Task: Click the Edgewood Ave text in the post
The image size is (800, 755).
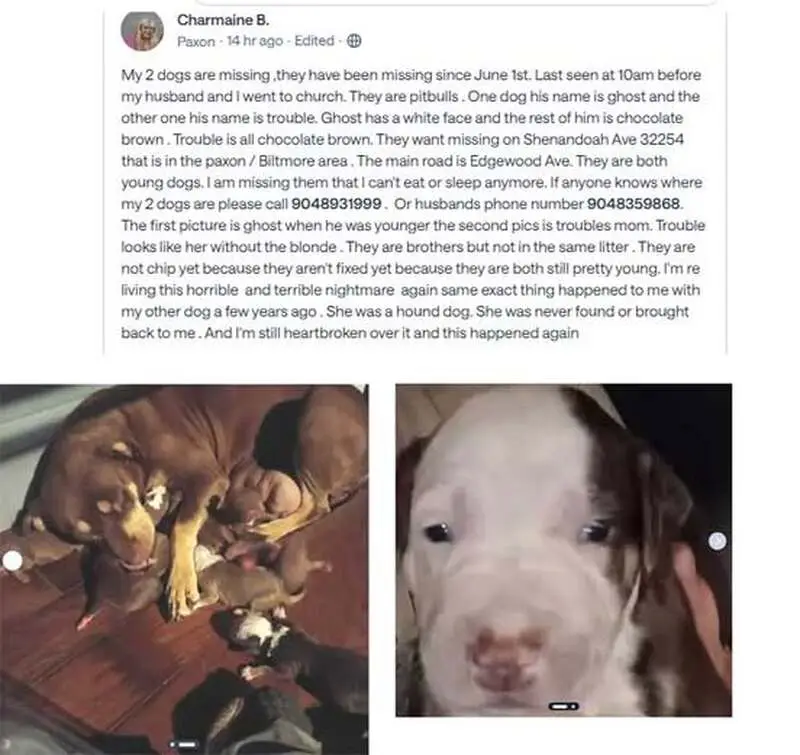Action: click(521, 161)
